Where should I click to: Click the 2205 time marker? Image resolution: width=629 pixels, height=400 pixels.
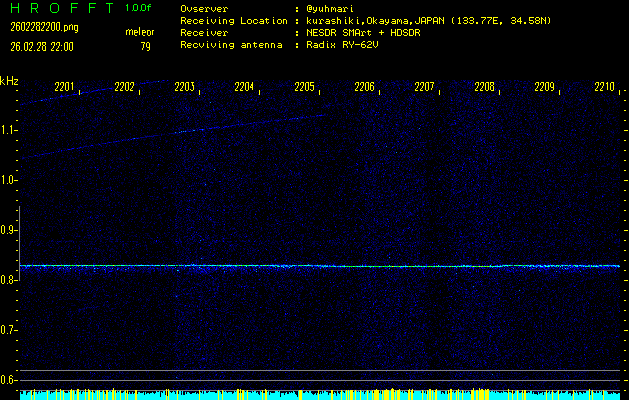(x=304, y=87)
